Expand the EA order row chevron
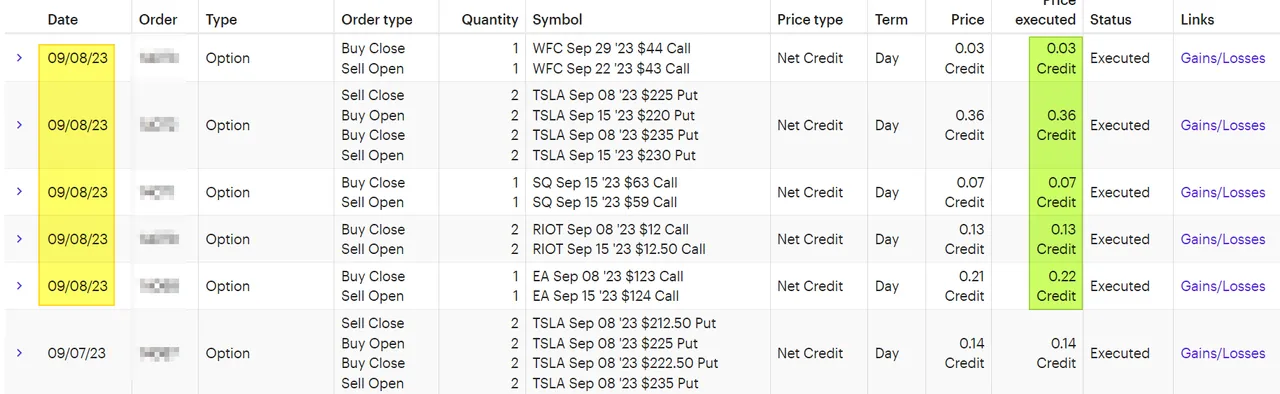The image size is (1280, 394). pos(18,286)
